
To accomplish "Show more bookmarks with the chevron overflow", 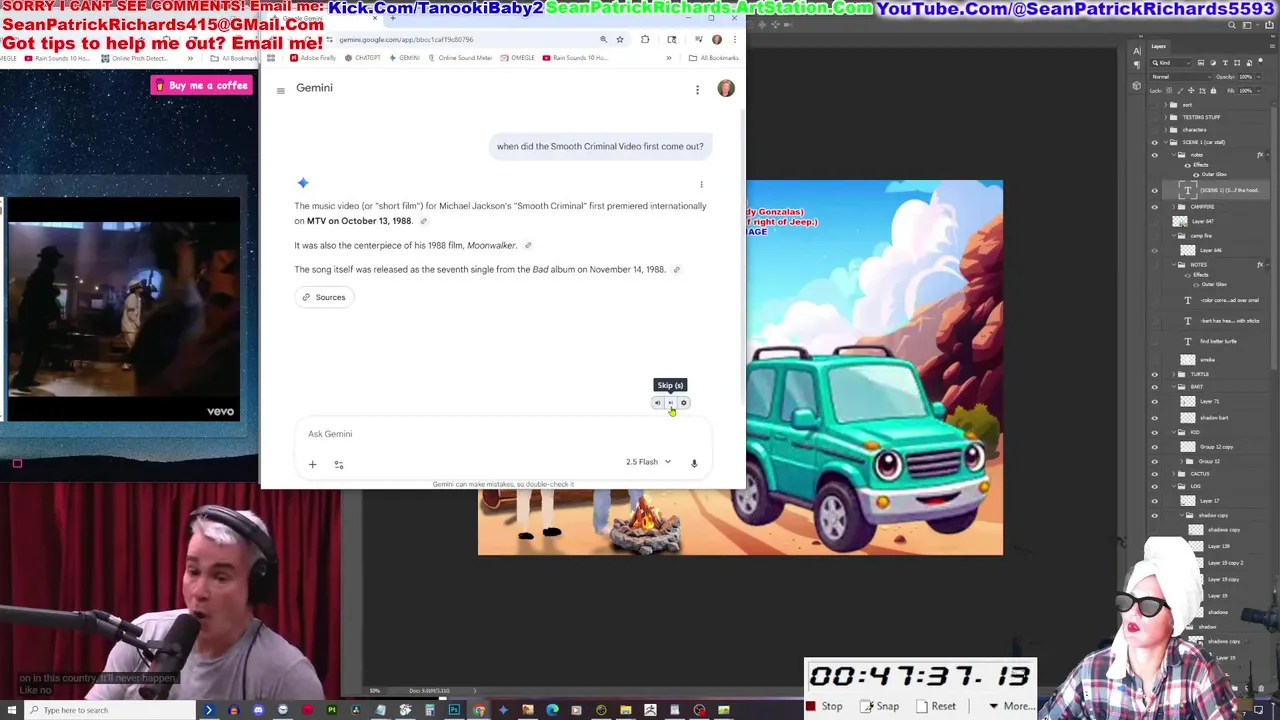I will [669, 58].
